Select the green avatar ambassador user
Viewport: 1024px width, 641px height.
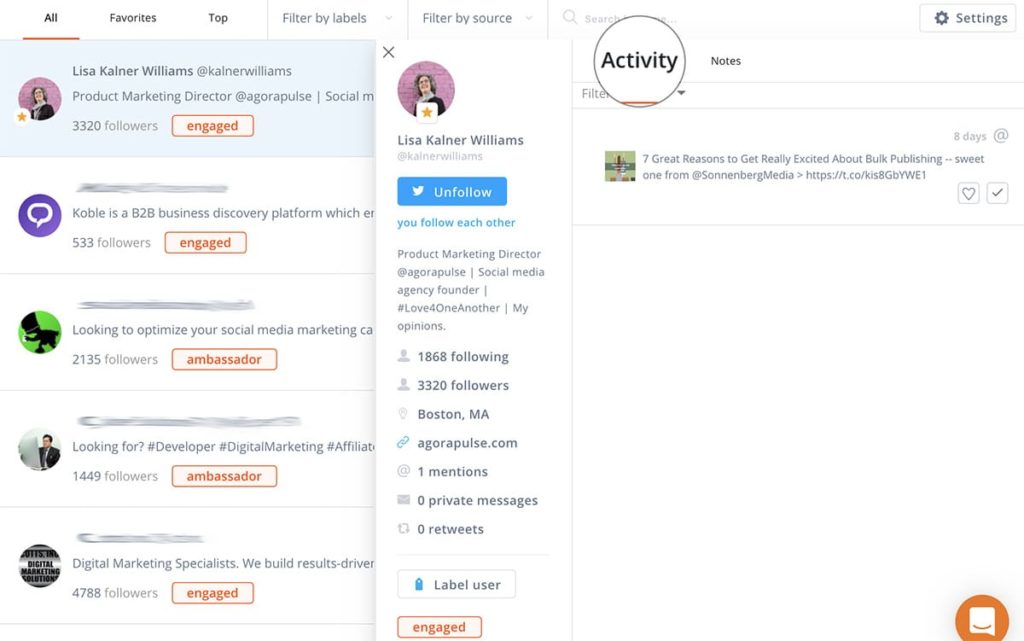[40, 332]
